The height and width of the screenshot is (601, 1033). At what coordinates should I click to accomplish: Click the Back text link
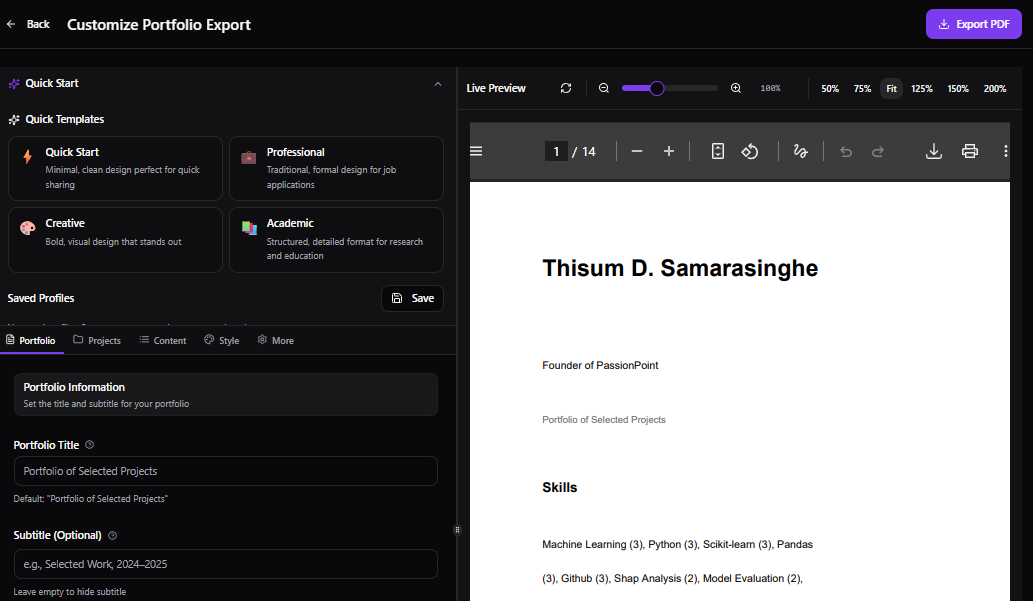(x=38, y=24)
